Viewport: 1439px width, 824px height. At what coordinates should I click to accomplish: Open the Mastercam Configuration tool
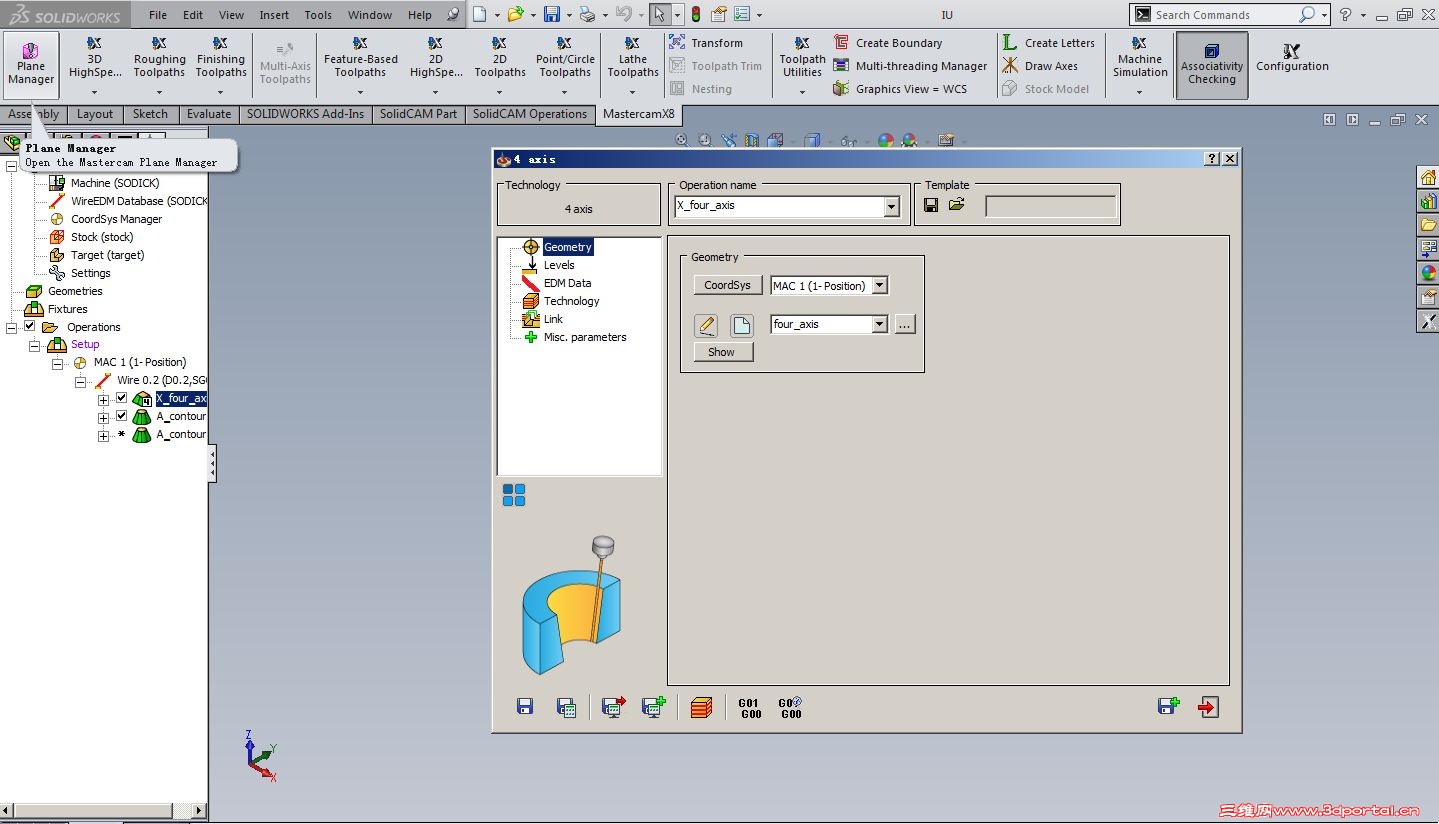1292,58
